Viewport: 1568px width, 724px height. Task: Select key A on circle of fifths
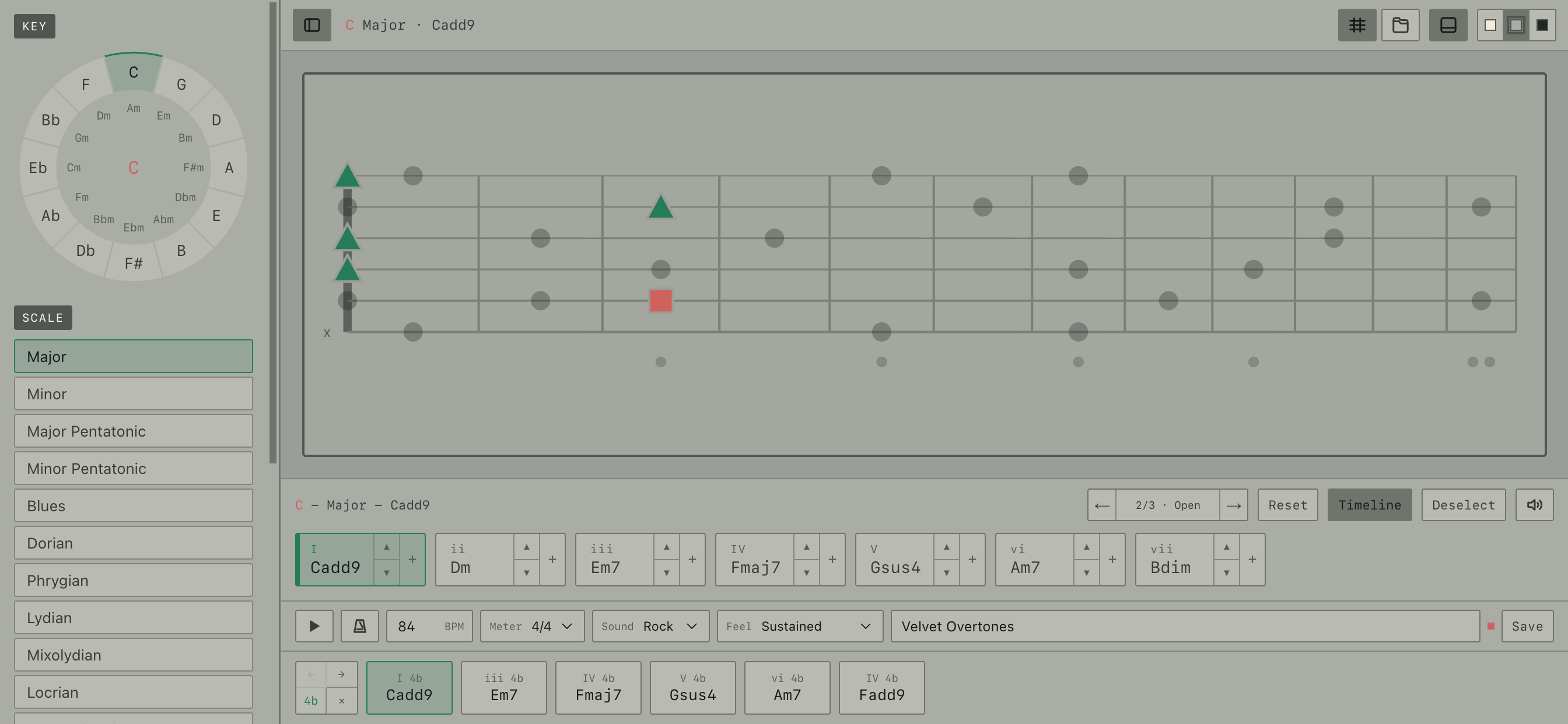coord(229,168)
